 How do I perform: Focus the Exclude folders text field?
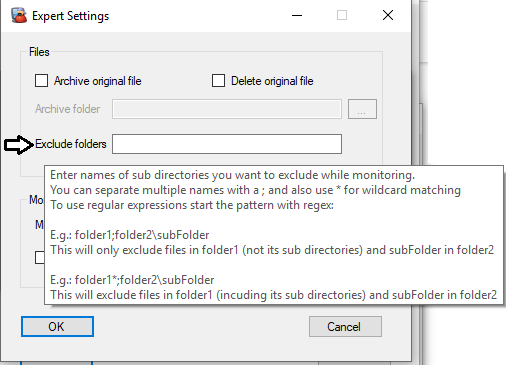coord(227,144)
